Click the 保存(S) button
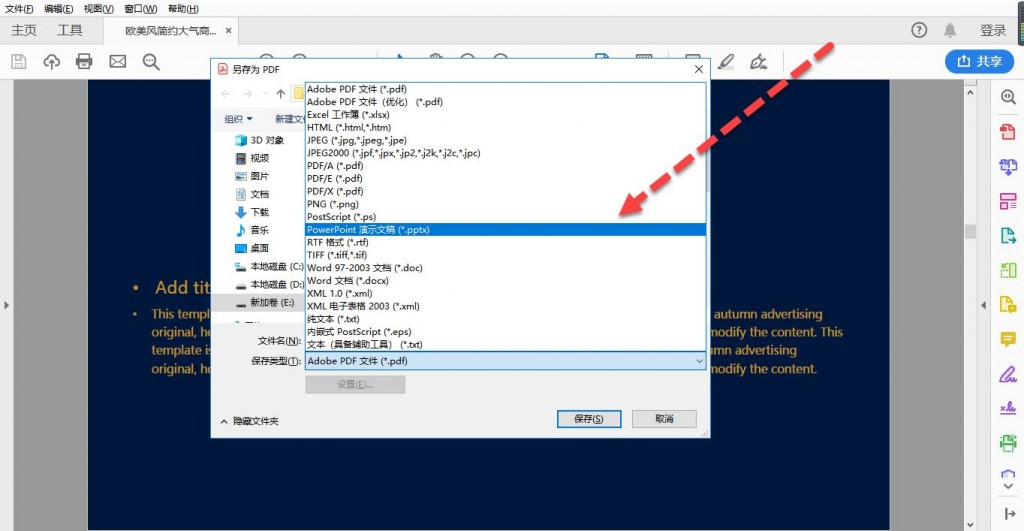Viewport: 1024px width, 531px height. (x=589, y=419)
